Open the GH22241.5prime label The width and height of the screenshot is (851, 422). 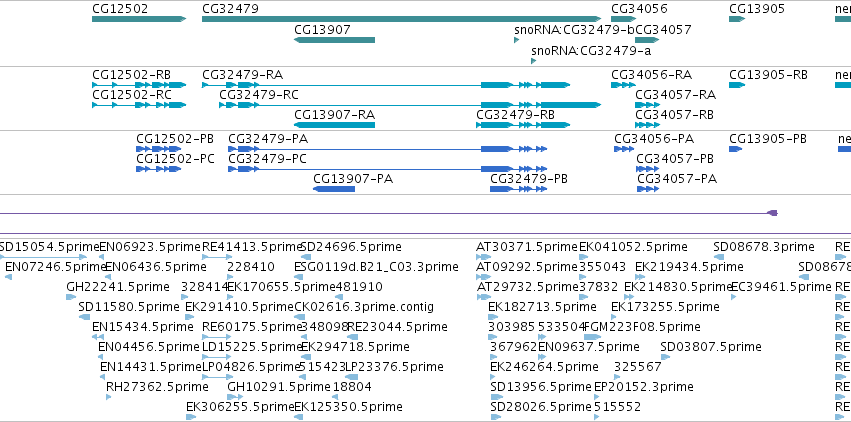coord(118,286)
